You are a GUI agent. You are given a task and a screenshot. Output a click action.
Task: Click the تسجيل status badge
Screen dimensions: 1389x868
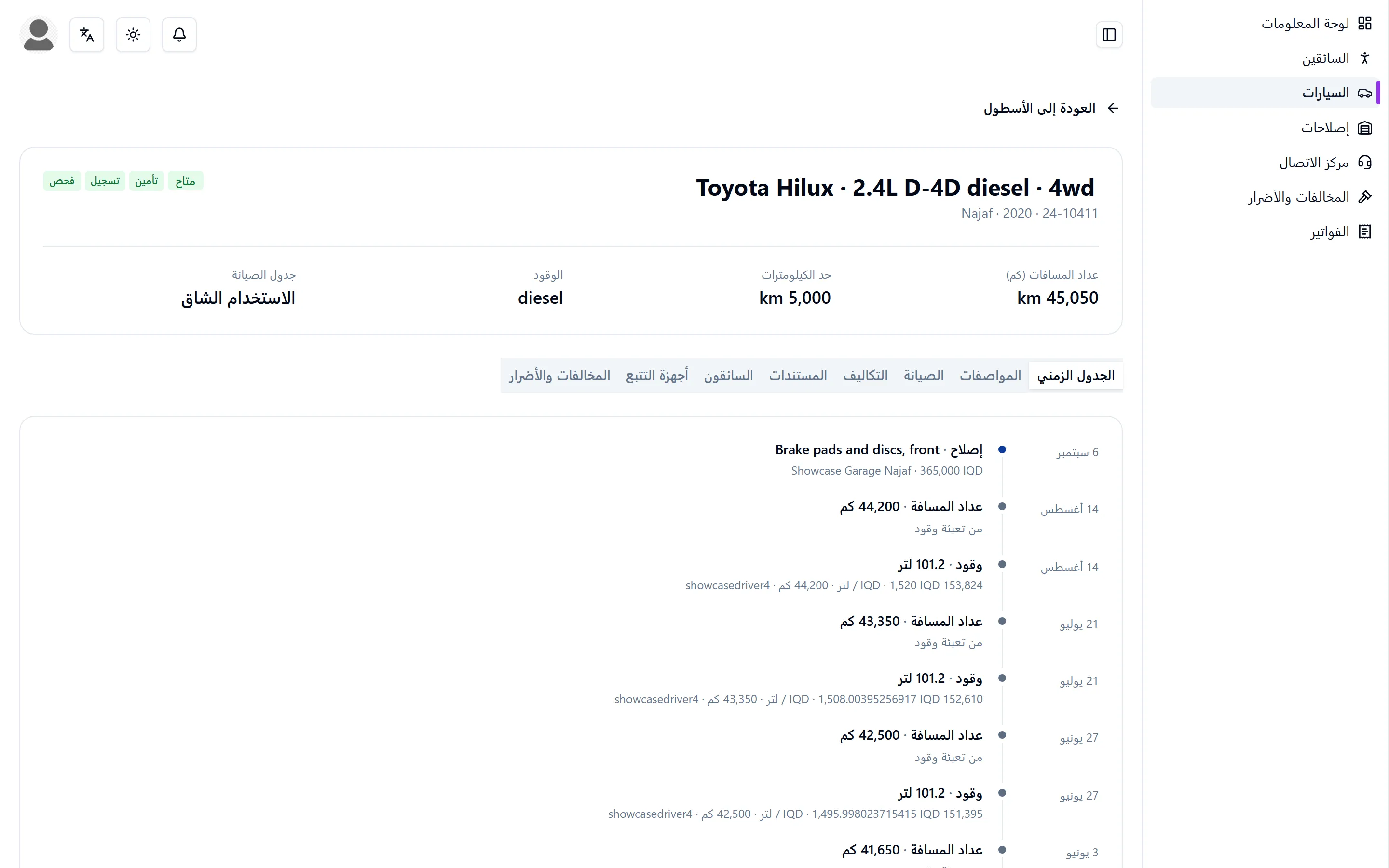[x=105, y=181]
